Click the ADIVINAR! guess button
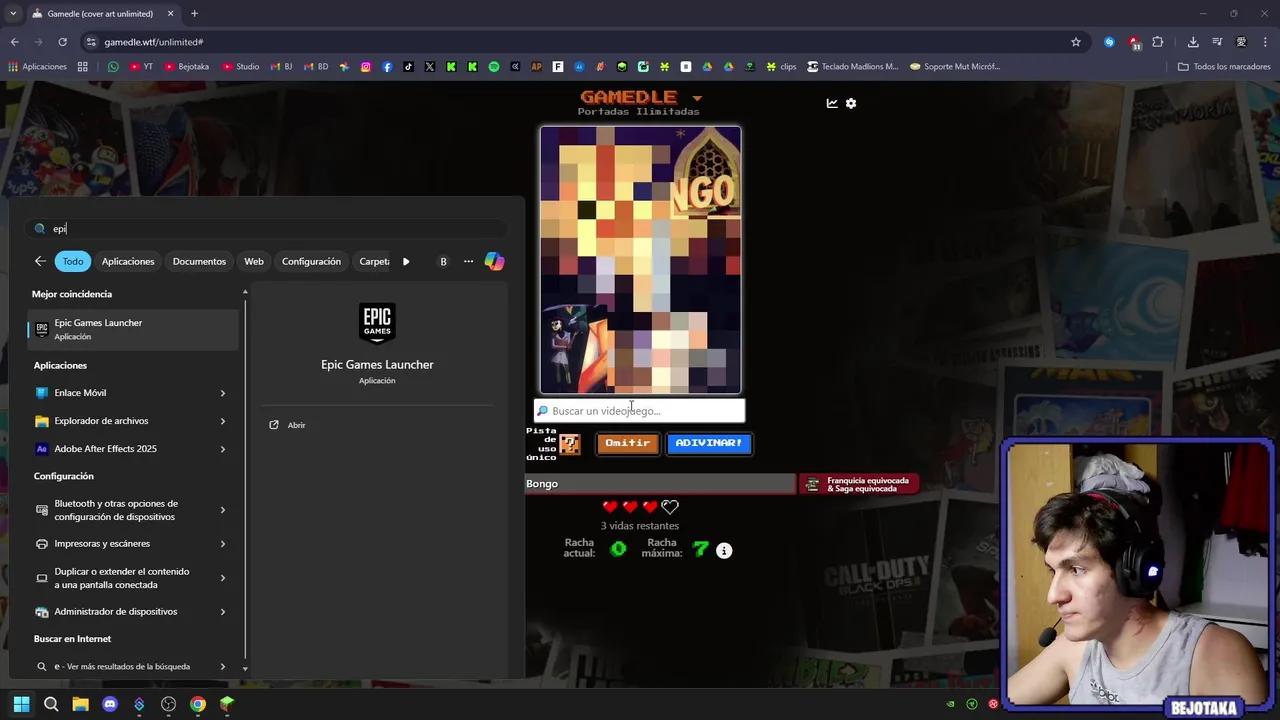The image size is (1280, 720). [x=709, y=444]
